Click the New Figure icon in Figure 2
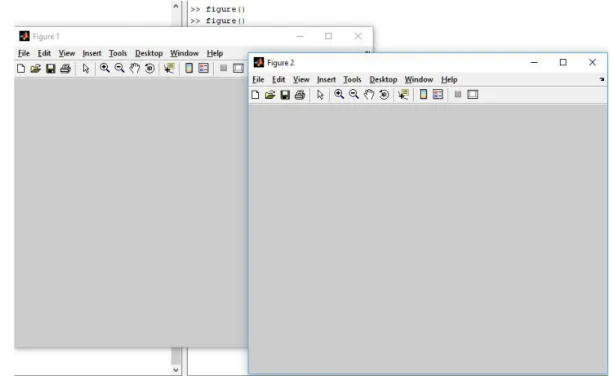The image size is (610, 382). click(256, 95)
